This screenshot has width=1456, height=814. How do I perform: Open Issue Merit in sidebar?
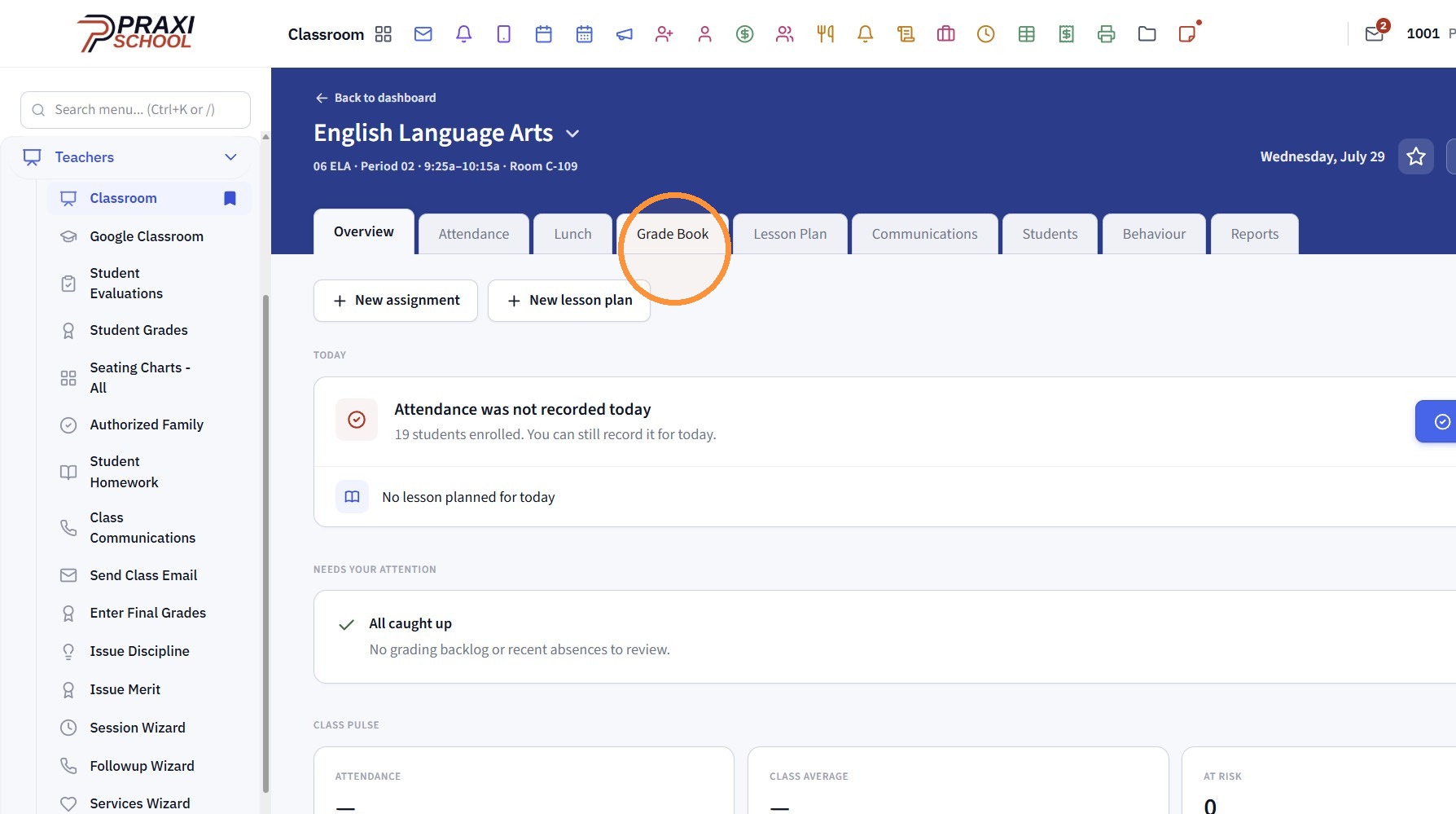point(149,689)
